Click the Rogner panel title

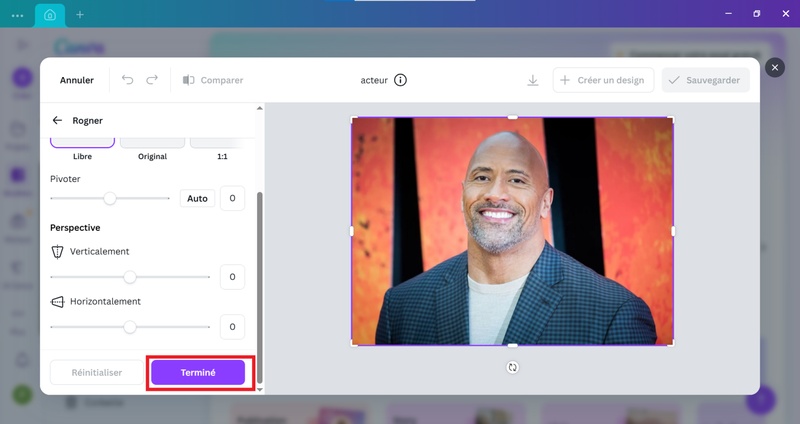pos(87,120)
